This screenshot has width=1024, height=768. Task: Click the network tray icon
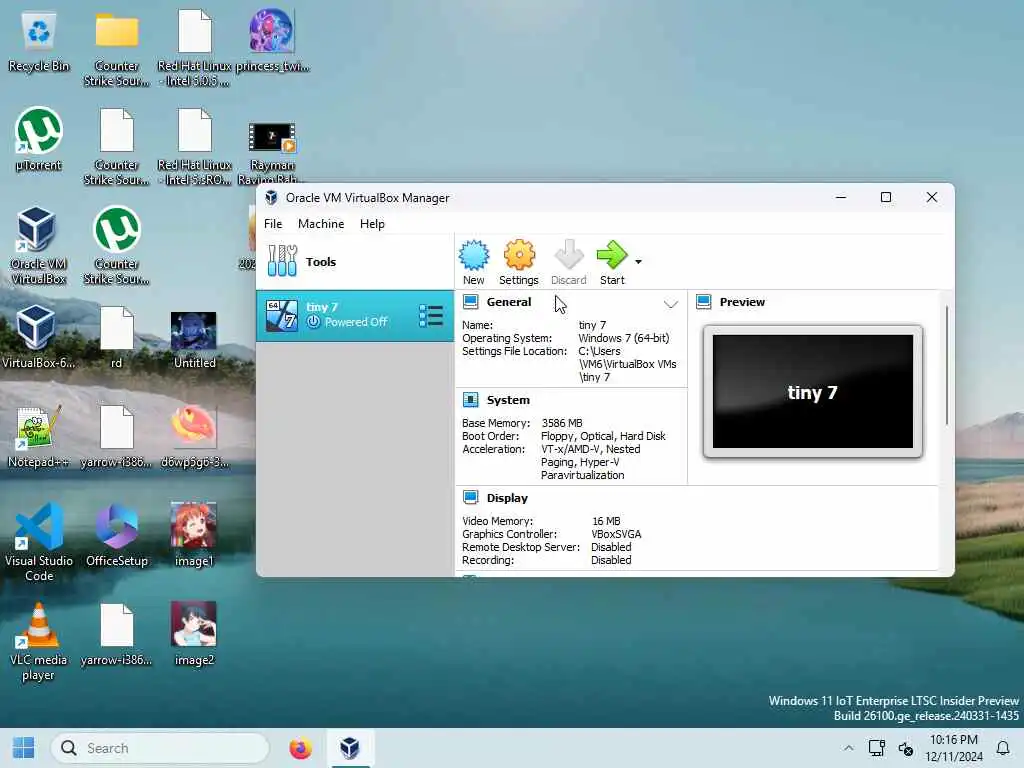coord(876,748)
